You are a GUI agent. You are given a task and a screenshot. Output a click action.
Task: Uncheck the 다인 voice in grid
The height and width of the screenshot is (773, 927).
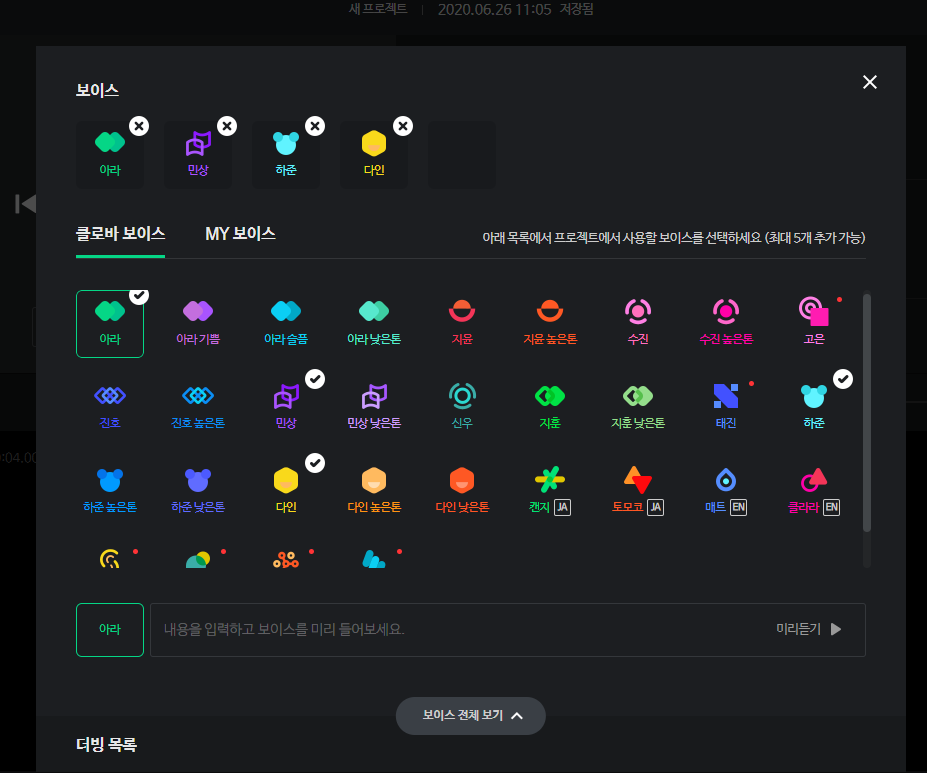click(x=286, y=491)
